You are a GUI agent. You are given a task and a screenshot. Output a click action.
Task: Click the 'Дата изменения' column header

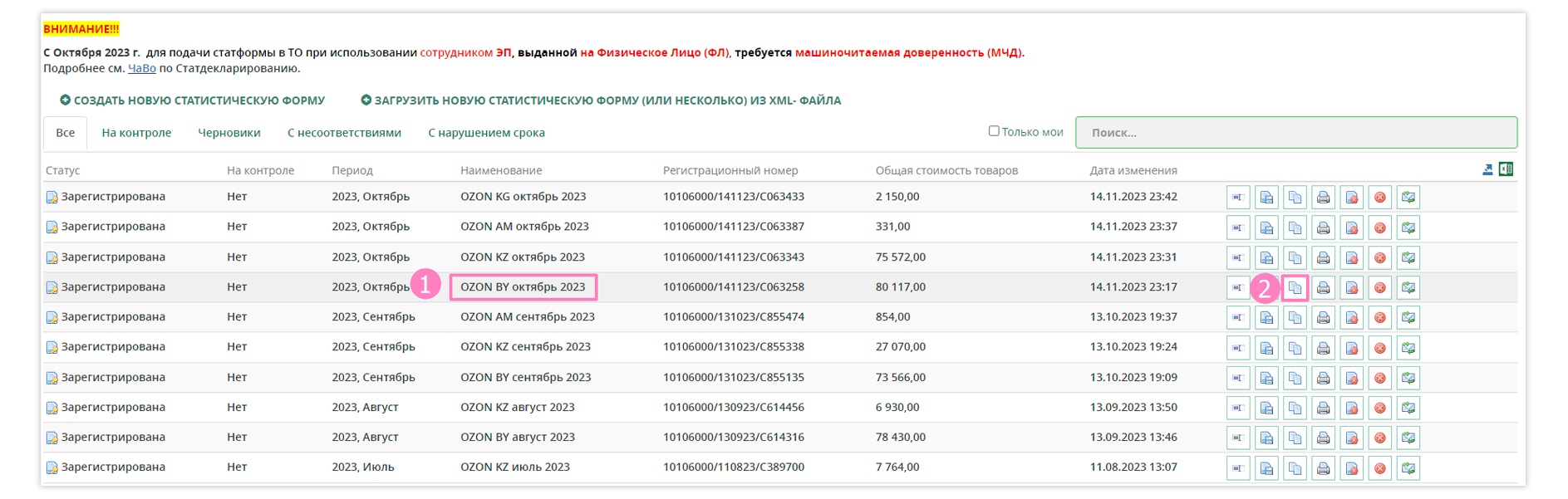[1133, 170]
